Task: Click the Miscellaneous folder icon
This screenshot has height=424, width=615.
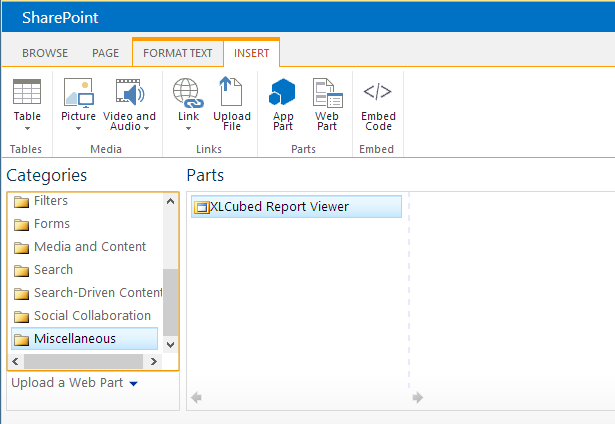Action: 22,340
